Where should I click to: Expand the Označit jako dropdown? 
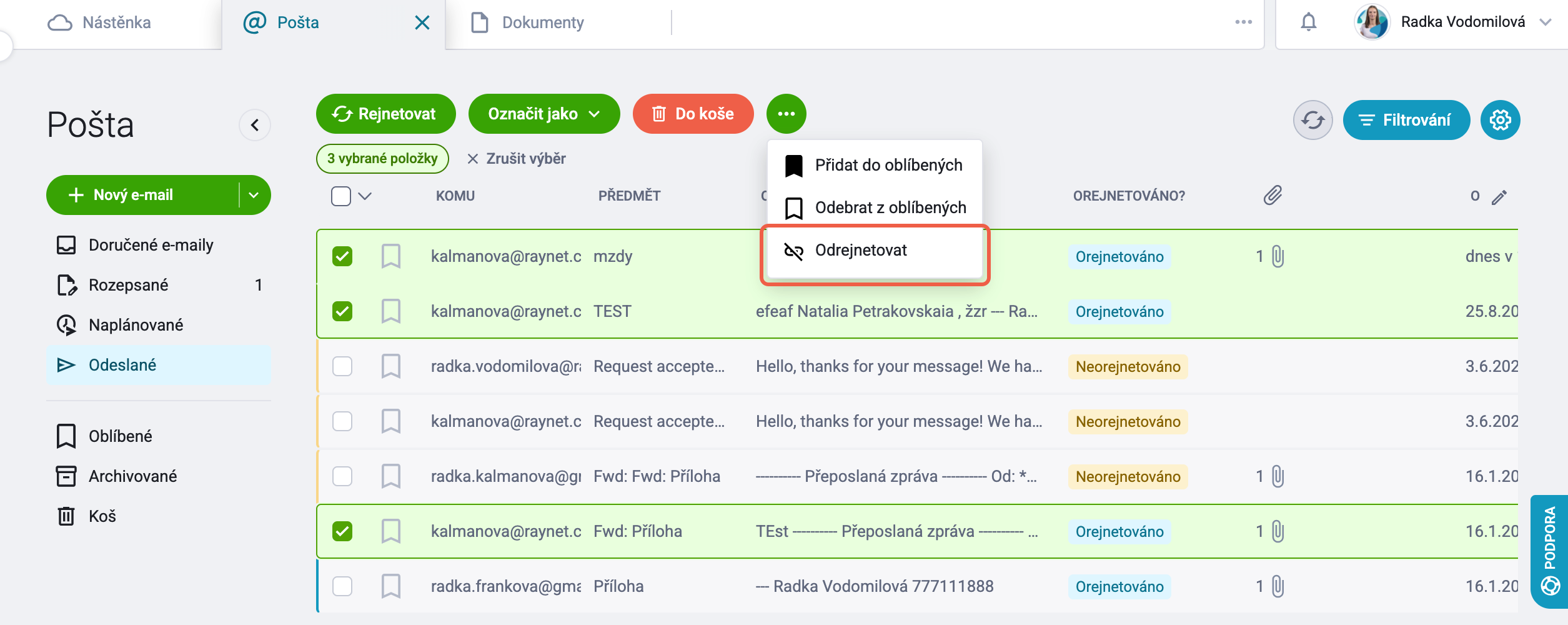click(544, 114)
